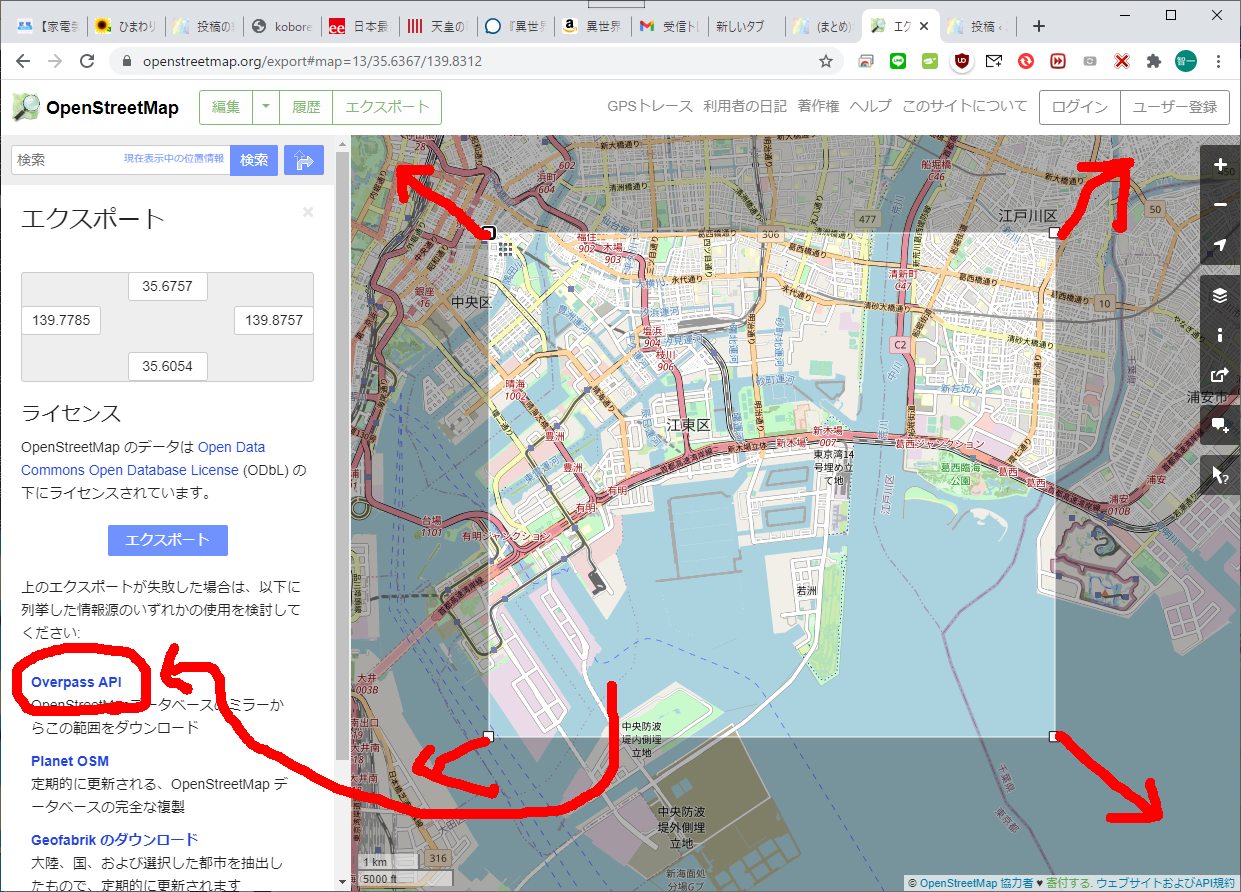The width and height of the screenshot is (1241, 892).
Task: Click the directions arrow icon beside search
Action: [304, 160]
